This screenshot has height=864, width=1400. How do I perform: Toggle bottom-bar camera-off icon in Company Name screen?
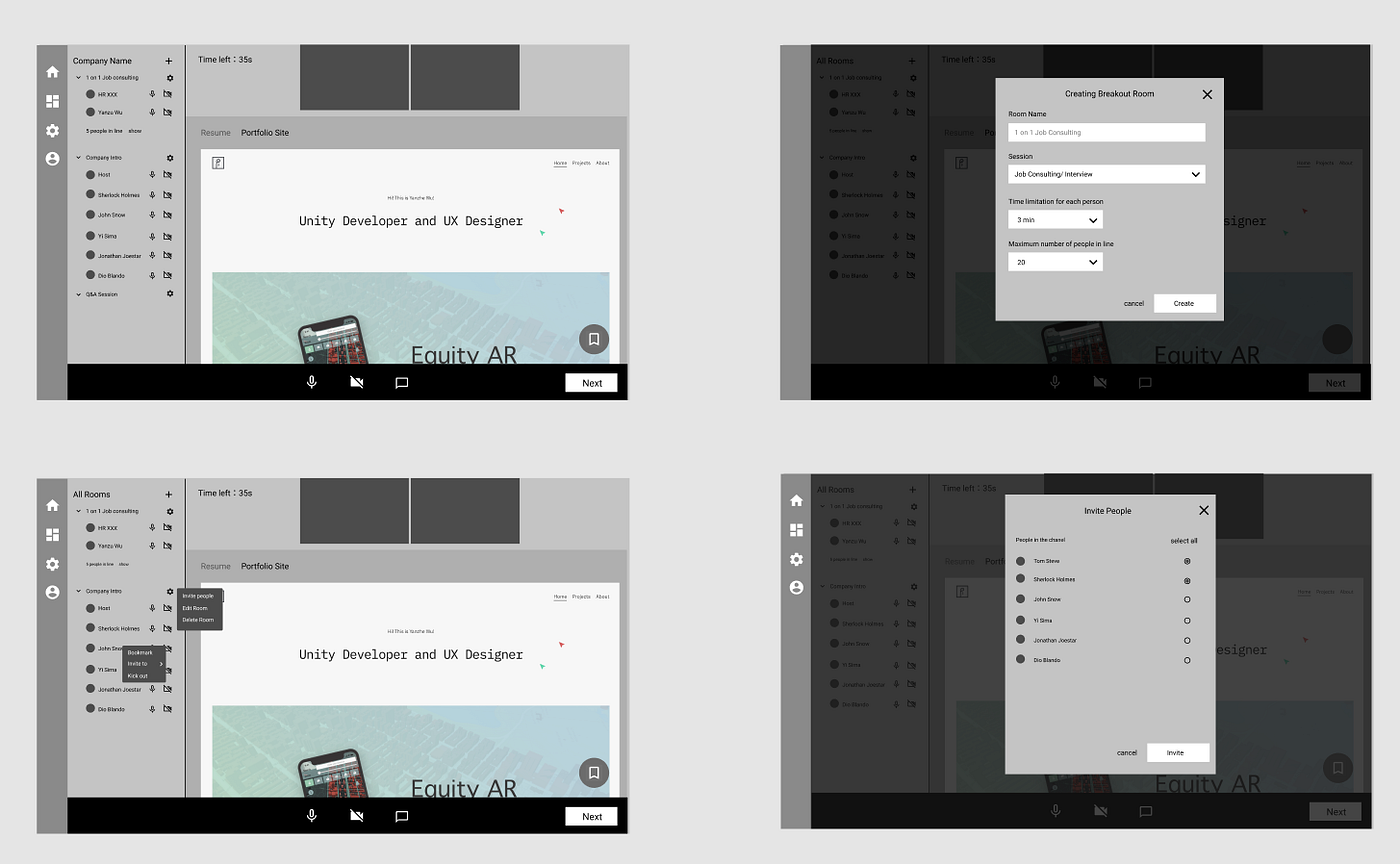click(x=356, y=382)
